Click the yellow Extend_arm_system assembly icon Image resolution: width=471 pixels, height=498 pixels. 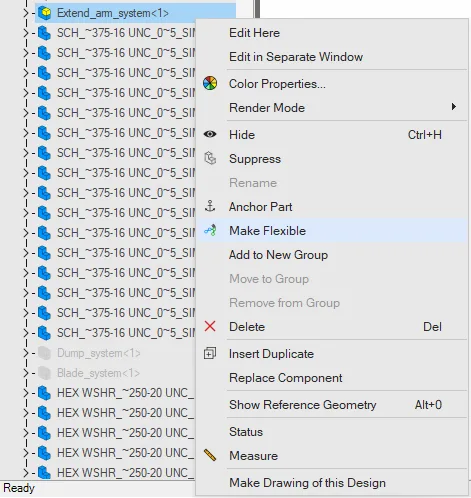(44, 13)
